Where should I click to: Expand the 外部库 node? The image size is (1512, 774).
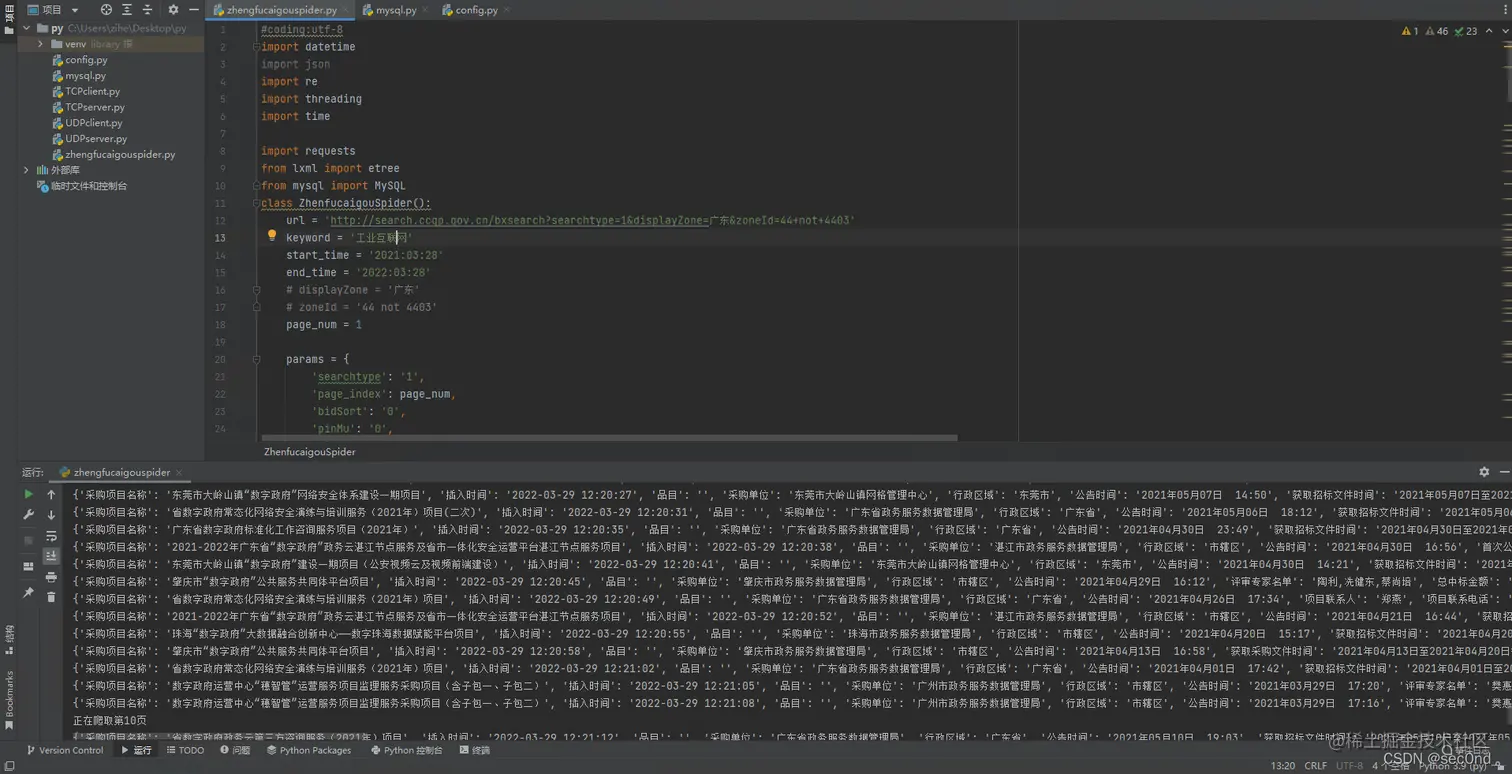coord(27,170)
